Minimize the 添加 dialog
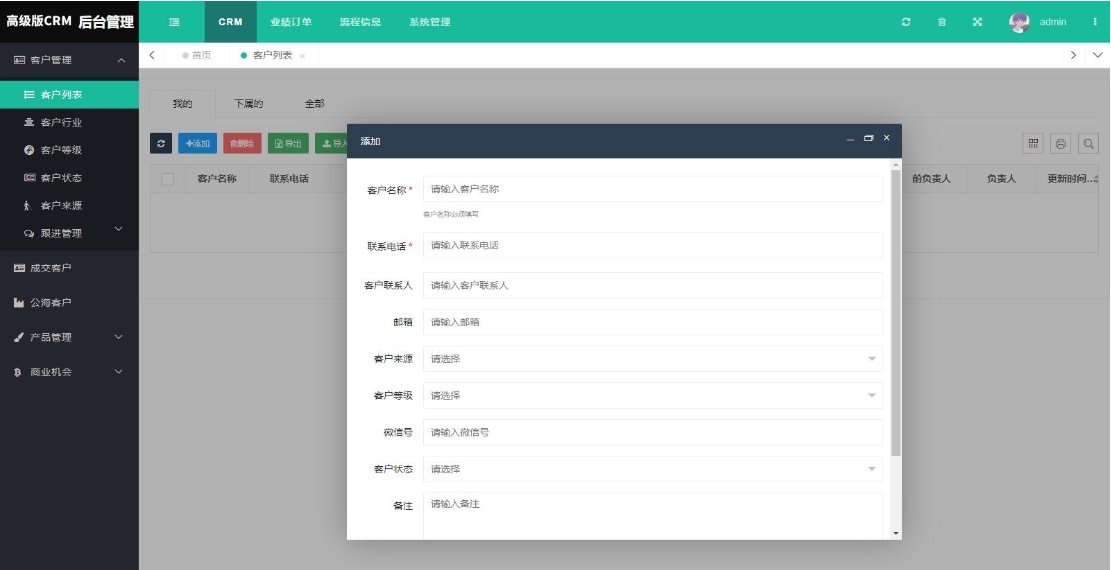The height and width of the screenshot is (570, 1111). [x=850, y=139]
